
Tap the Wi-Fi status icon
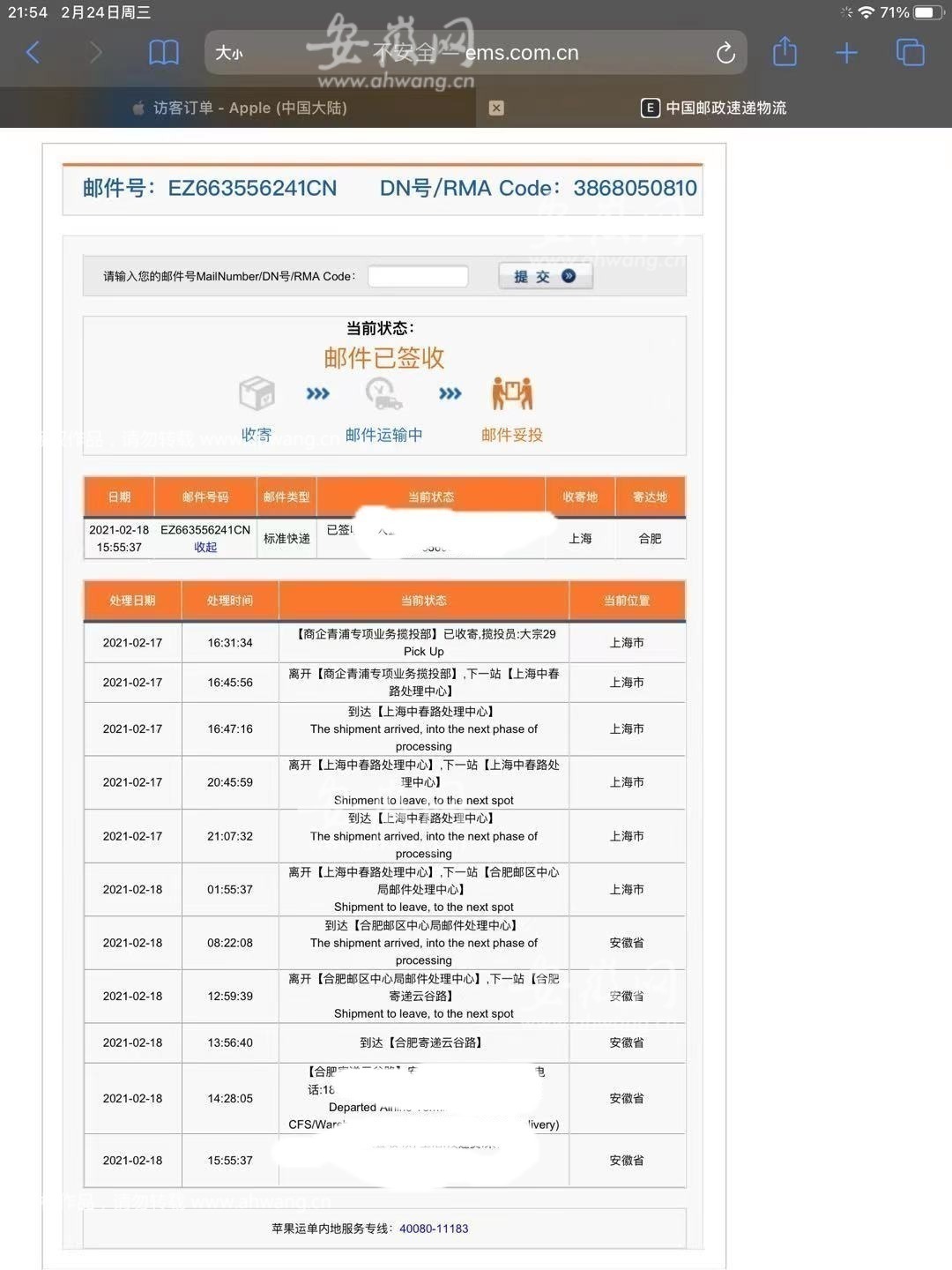866,12
